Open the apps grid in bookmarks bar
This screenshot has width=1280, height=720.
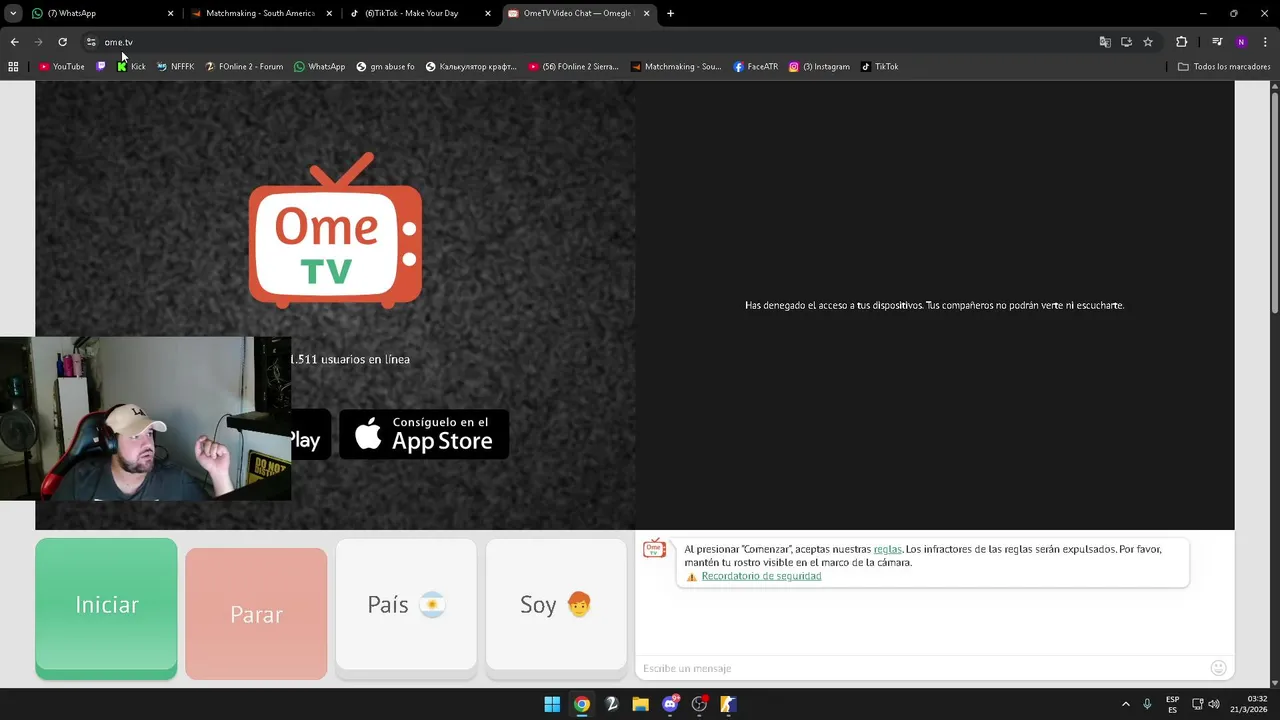point(13,67)
